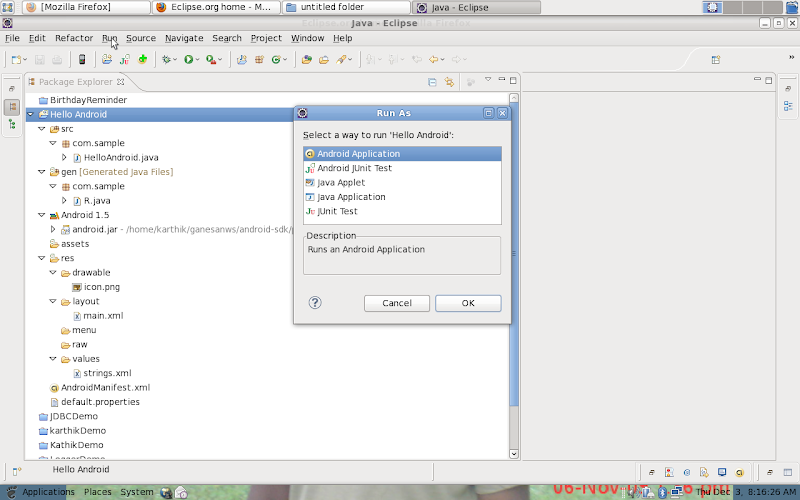
Task: Click the green New Android XML File icon
Action: pyautogui.click(x=142, y=60)
